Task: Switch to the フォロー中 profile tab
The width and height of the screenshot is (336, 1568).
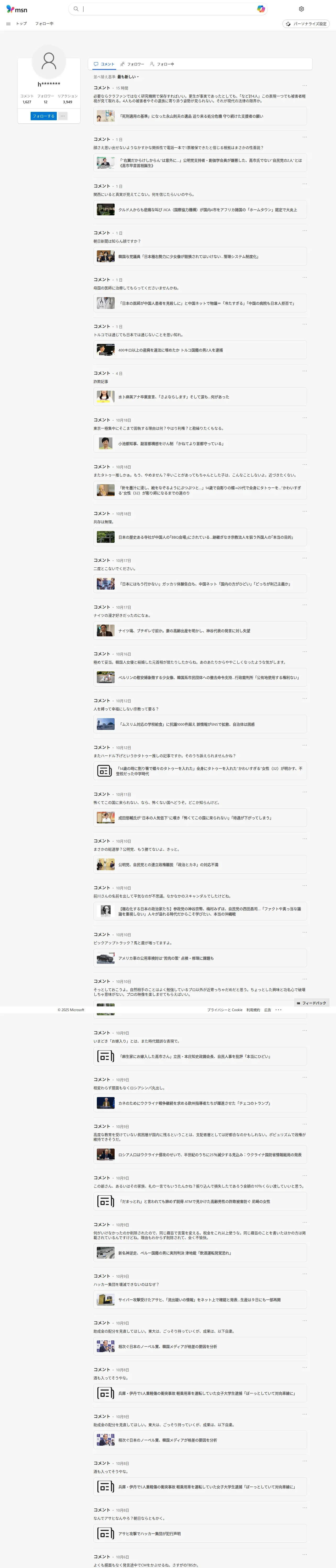Action: (162, 64)
